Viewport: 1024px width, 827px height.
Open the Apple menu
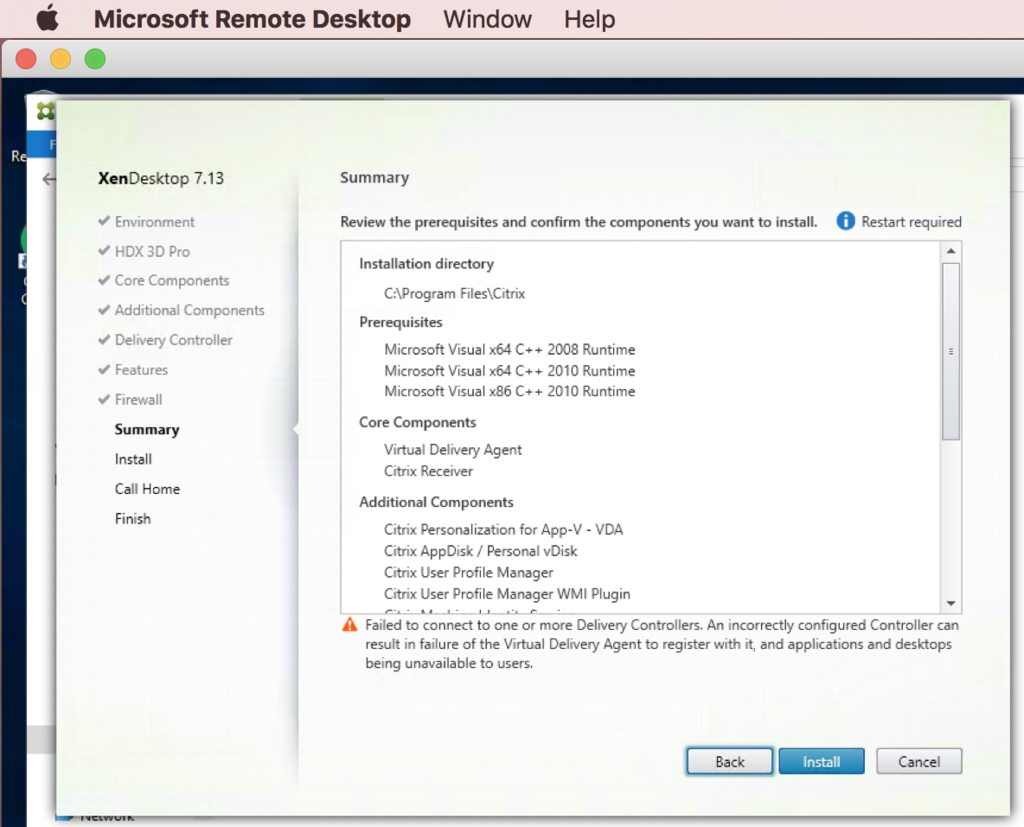(47, 18)
